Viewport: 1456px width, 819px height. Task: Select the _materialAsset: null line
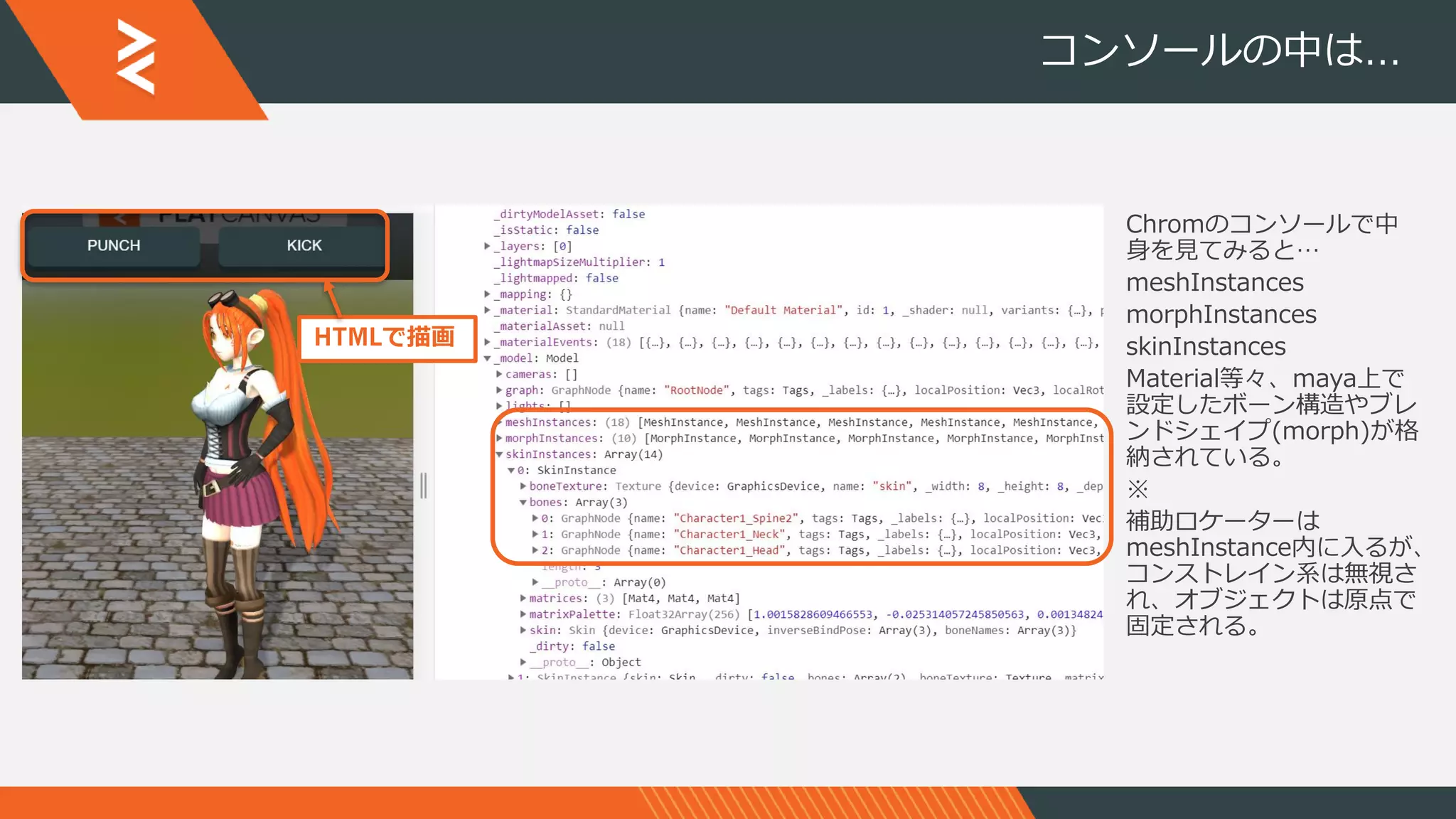[x=560, y=326]
